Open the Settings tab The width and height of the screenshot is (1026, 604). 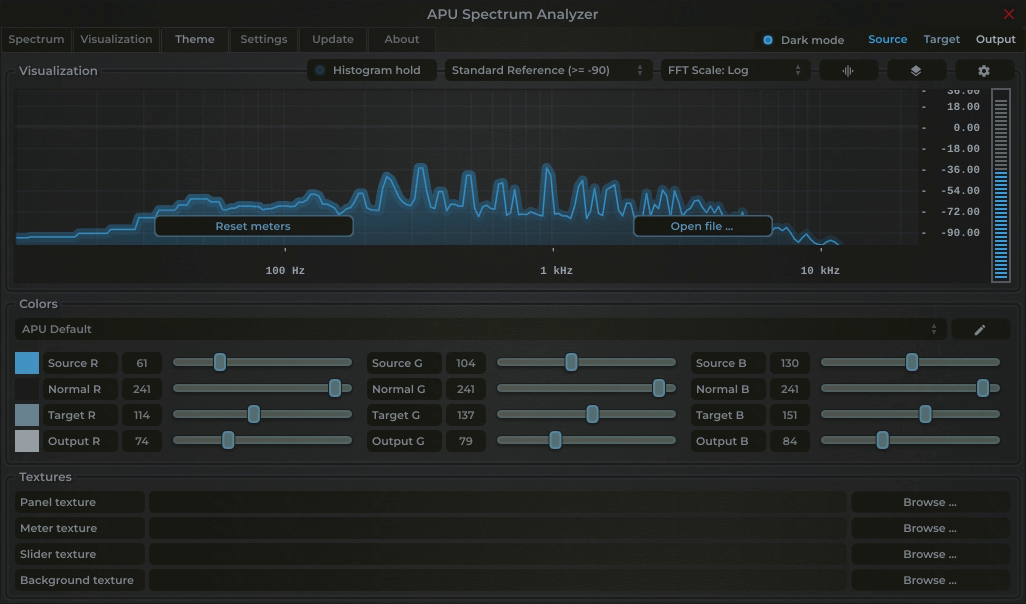[264, 39]
